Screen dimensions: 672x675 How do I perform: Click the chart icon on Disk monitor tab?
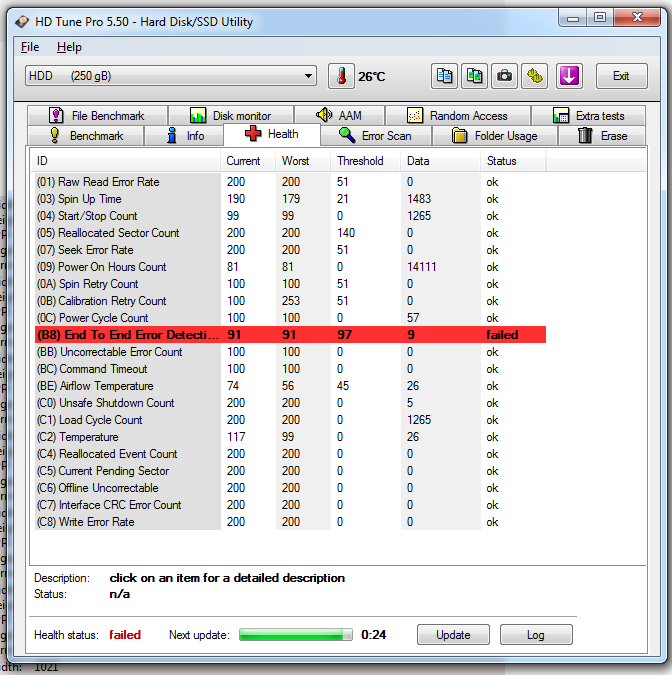tap(198, 115)
